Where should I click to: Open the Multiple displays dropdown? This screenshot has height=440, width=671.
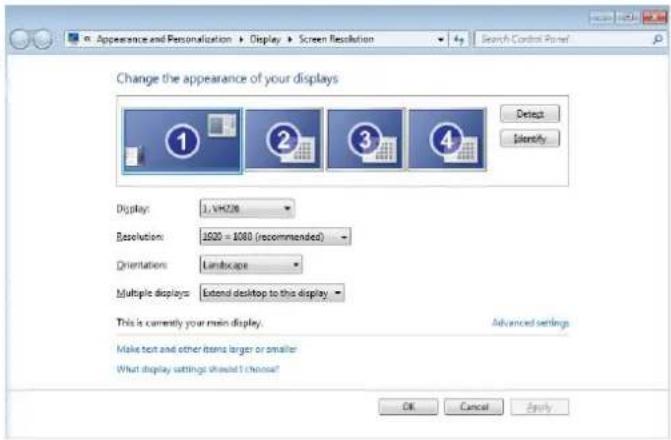[x=272, y=293]
